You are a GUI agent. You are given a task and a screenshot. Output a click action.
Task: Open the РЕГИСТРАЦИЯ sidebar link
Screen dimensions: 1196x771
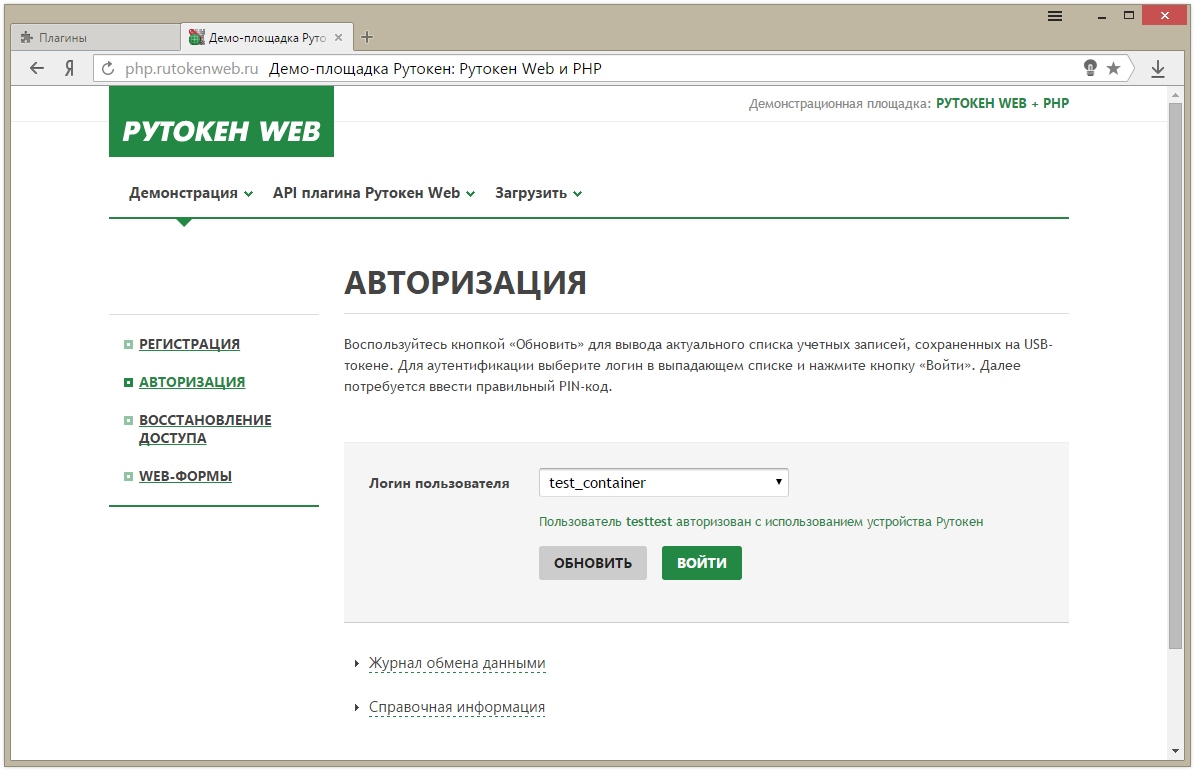point(189,344)
